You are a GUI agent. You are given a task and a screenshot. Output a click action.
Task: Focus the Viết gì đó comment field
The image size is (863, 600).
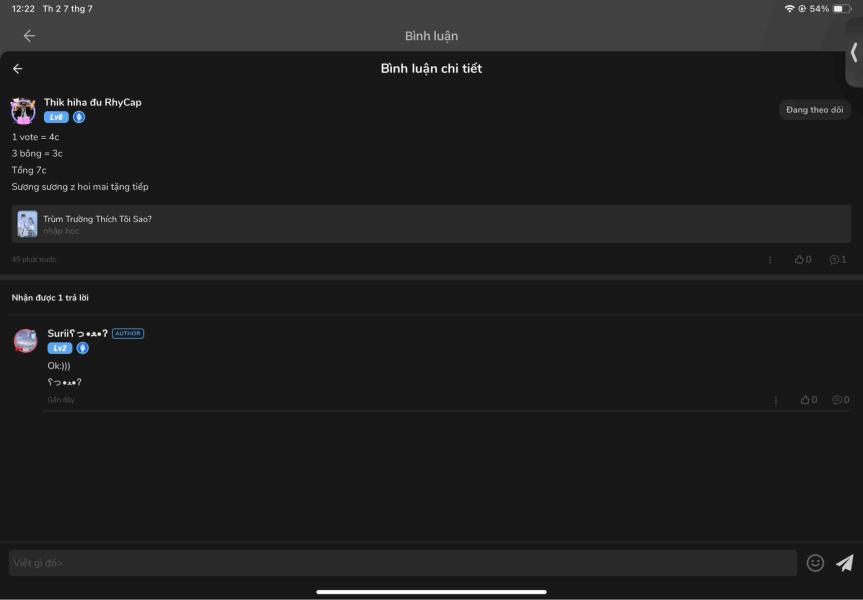(403, 563)
